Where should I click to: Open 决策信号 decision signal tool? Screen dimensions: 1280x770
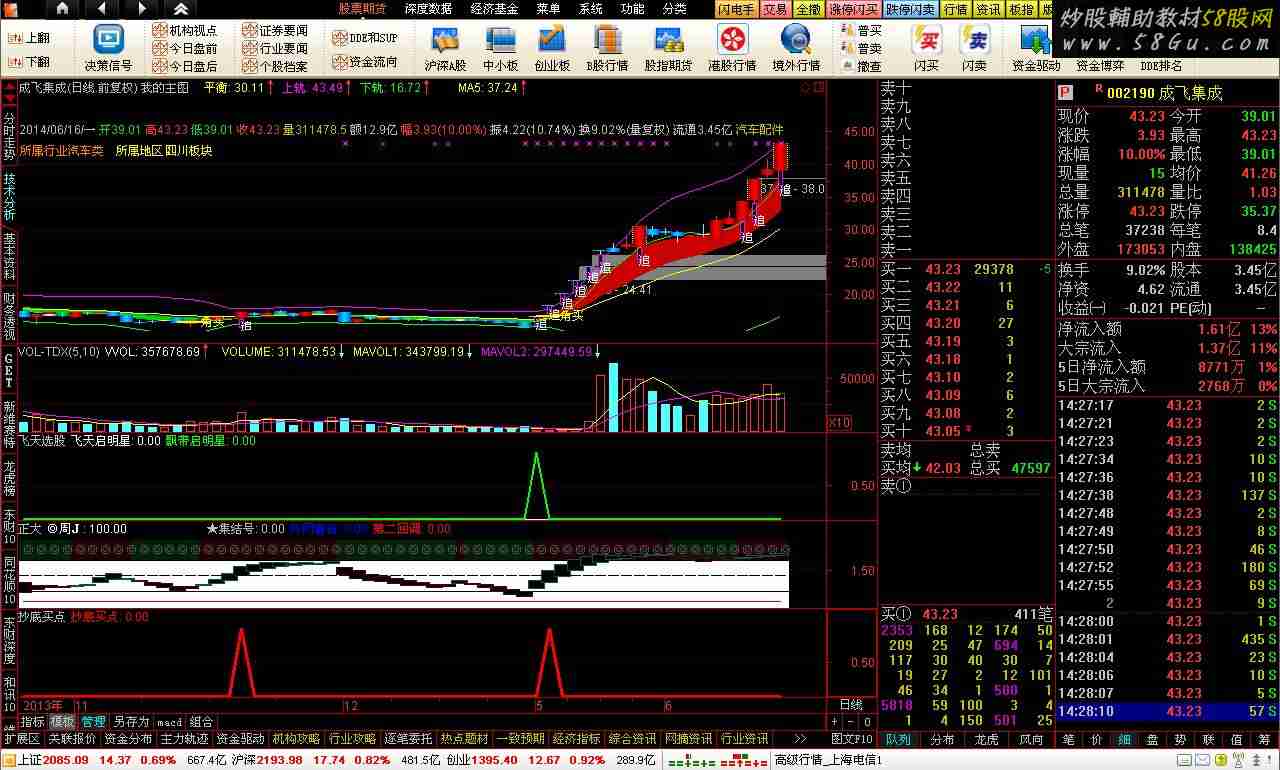108,49
